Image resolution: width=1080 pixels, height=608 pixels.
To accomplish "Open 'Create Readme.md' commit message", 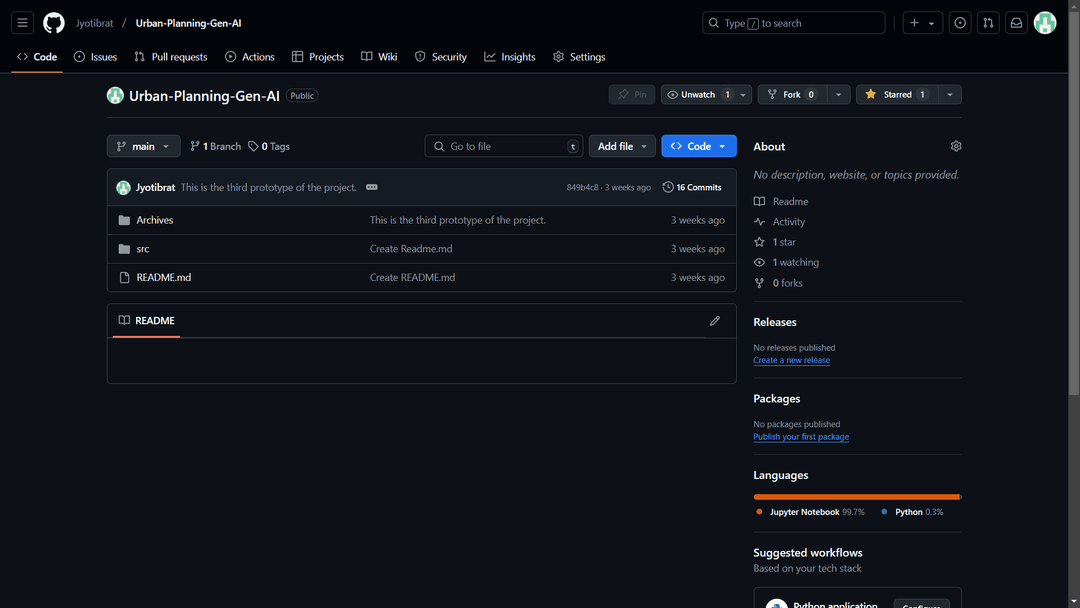I will pyautogui.click(x=411, y=249).
